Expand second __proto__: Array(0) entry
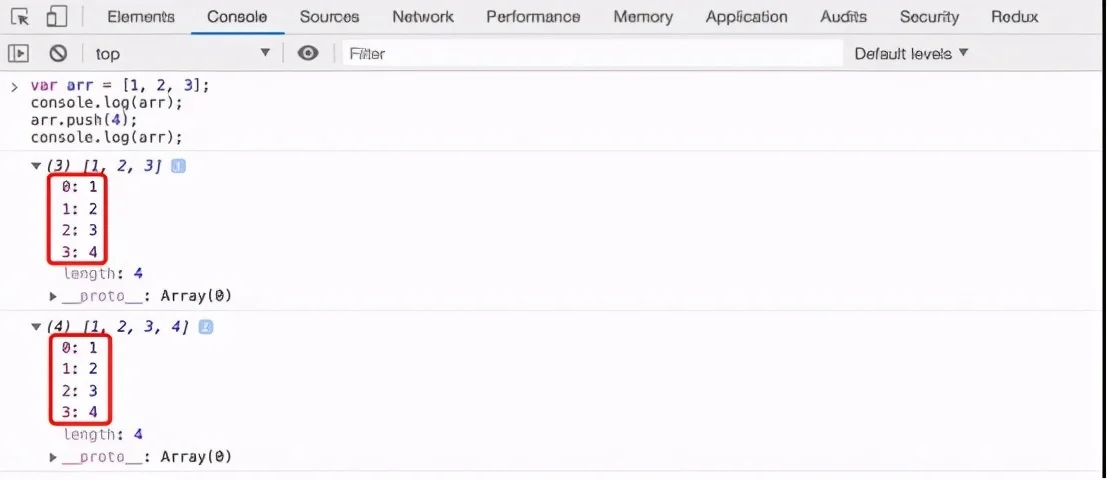 click(x=54, y=457)
